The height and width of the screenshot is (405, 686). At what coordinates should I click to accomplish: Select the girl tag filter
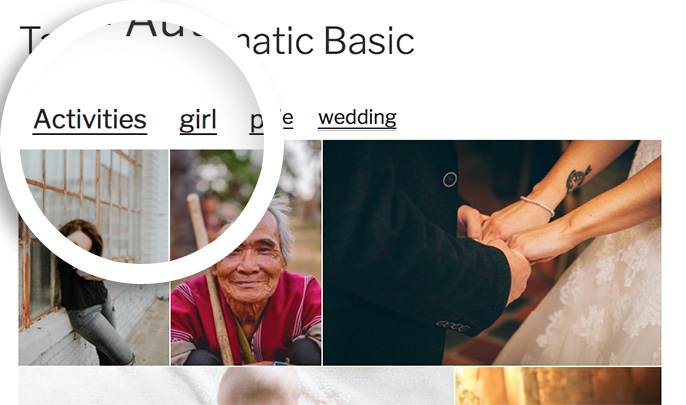click(198, 121)
